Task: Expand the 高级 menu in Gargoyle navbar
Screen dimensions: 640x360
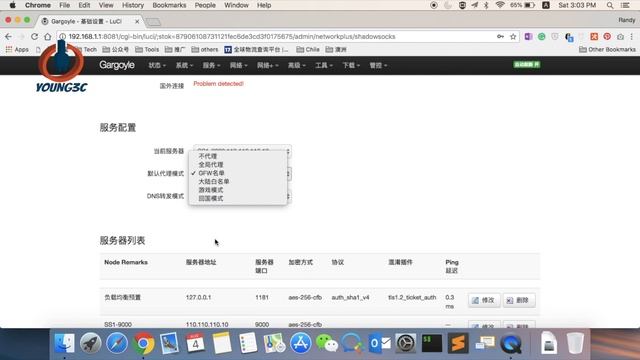Action: (297, 65)
